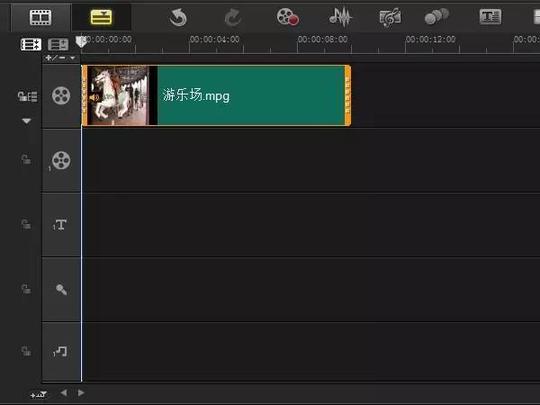The height and width of the screenshot is (405, 540).
Task: Open the Subtitle Editor
Action: click(490, 17)
